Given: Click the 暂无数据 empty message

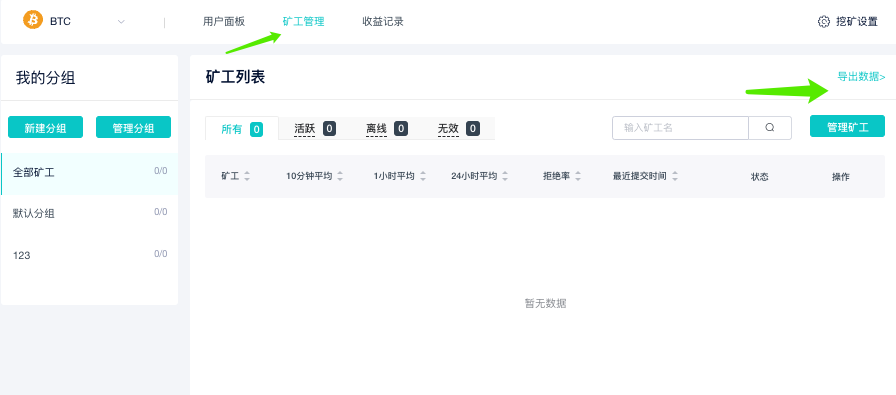Looking at the screenshot, I should coord(546,304).
